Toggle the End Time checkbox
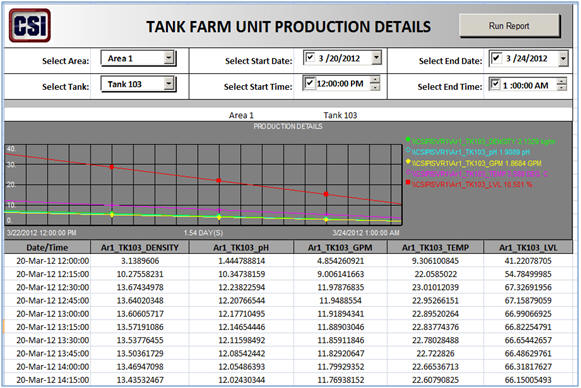Viewport: 581px width, 388px height. coord(495,84)
